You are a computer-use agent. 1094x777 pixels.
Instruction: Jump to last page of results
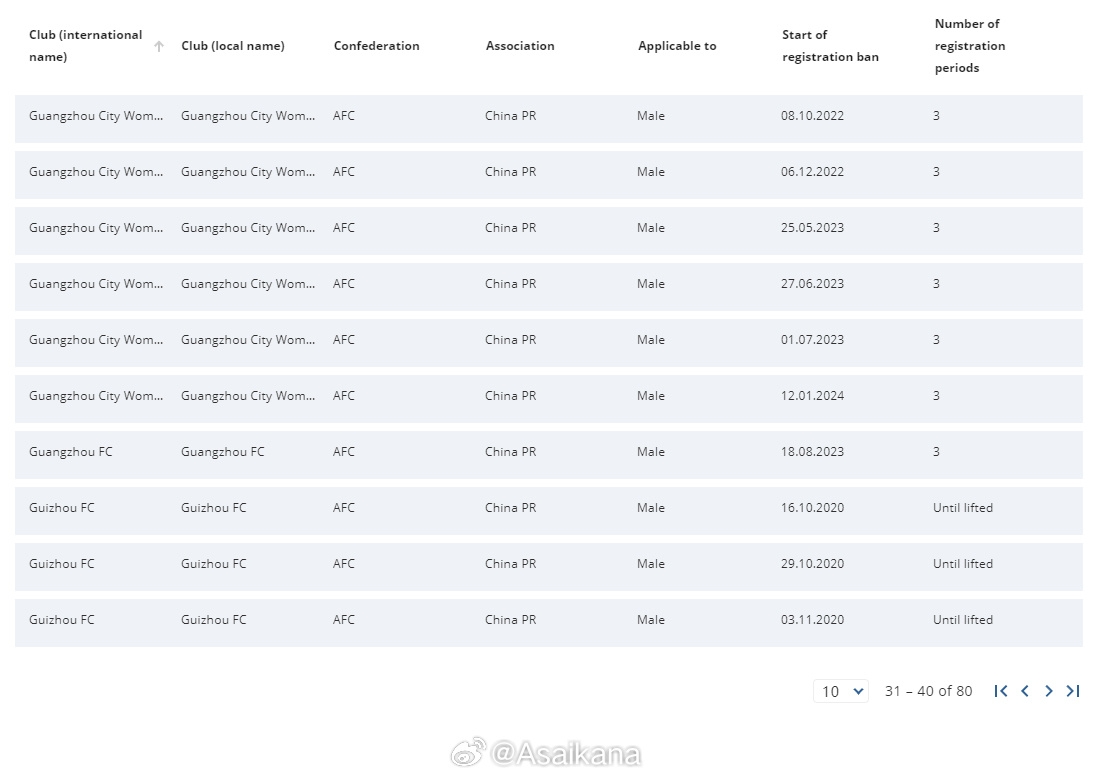[x=1073, y=691]
